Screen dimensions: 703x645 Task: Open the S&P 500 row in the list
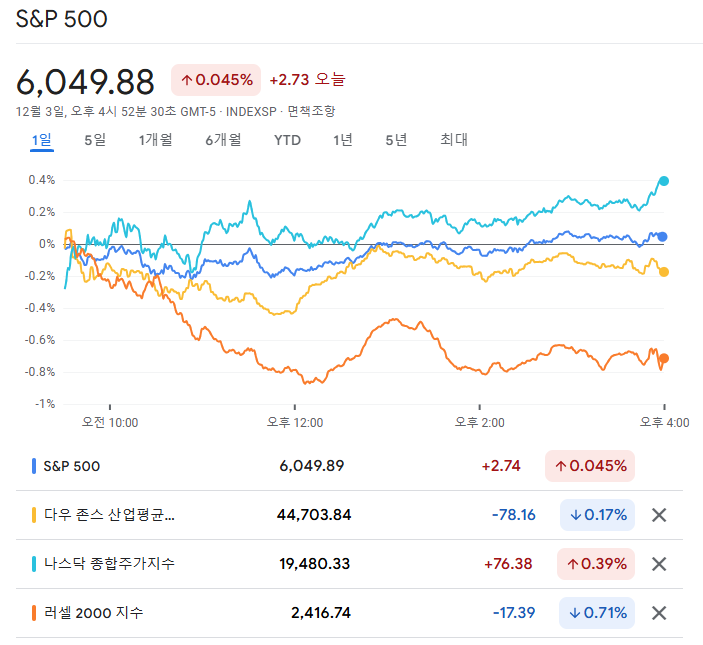pyautogui.click(x=349, y=466)
